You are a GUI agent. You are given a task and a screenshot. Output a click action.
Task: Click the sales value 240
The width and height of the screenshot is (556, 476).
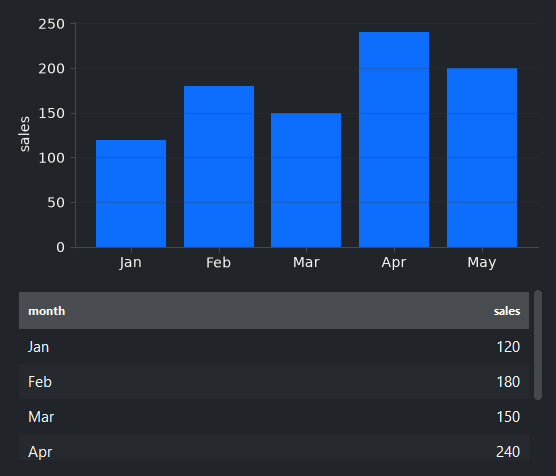point(508,452)
